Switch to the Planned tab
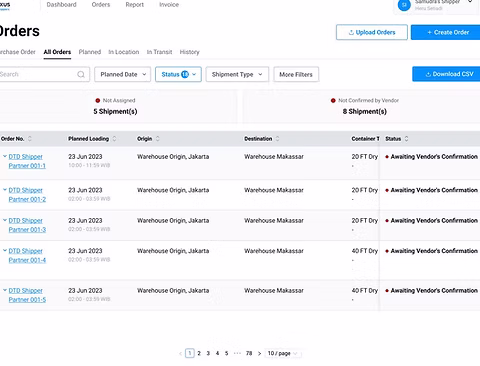The width and height of the screenshot is (480, 366). coord(90,52)
